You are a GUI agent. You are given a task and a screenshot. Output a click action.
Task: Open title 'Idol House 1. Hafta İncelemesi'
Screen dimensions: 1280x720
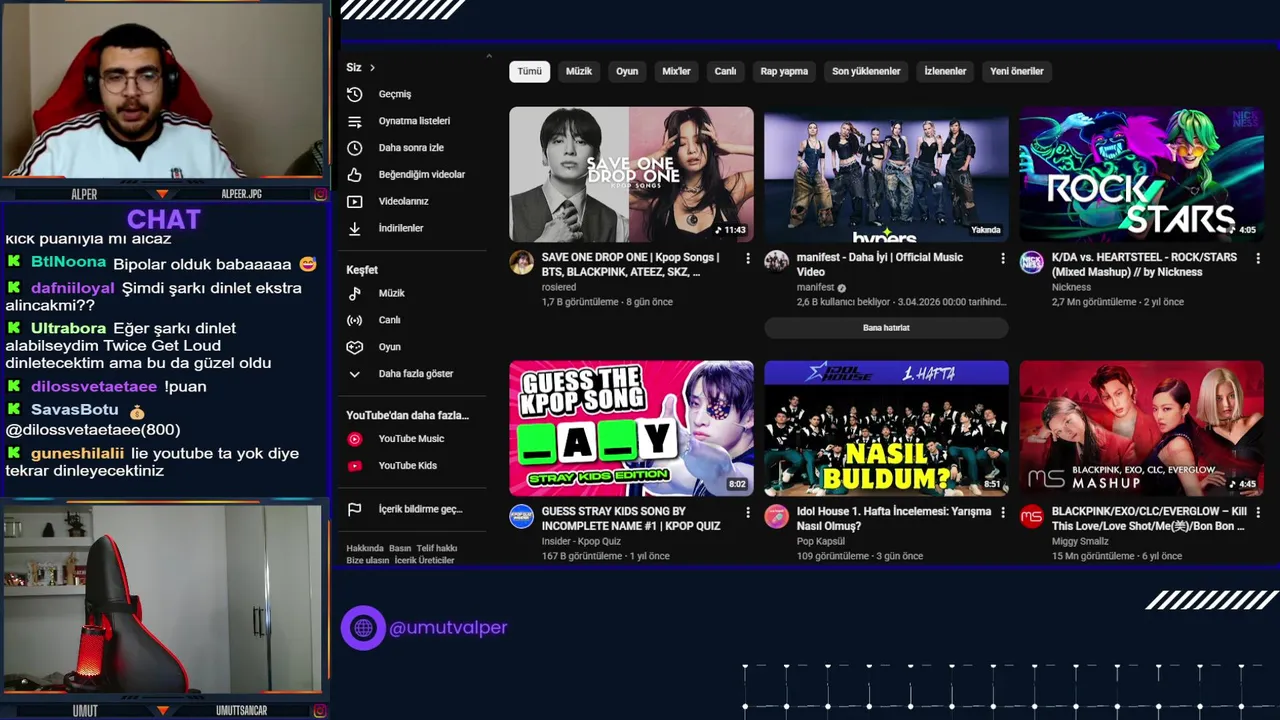894,518
